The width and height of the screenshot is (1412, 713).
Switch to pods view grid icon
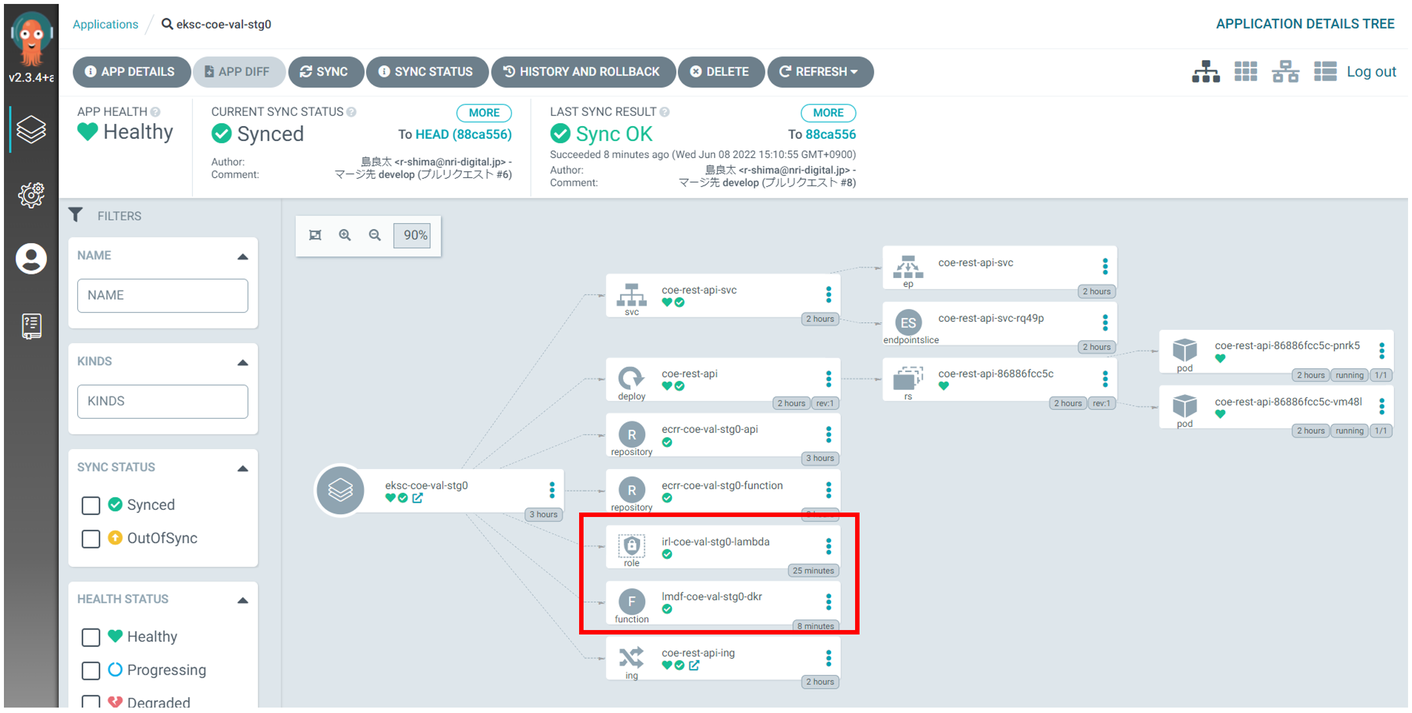(1245, 72)
